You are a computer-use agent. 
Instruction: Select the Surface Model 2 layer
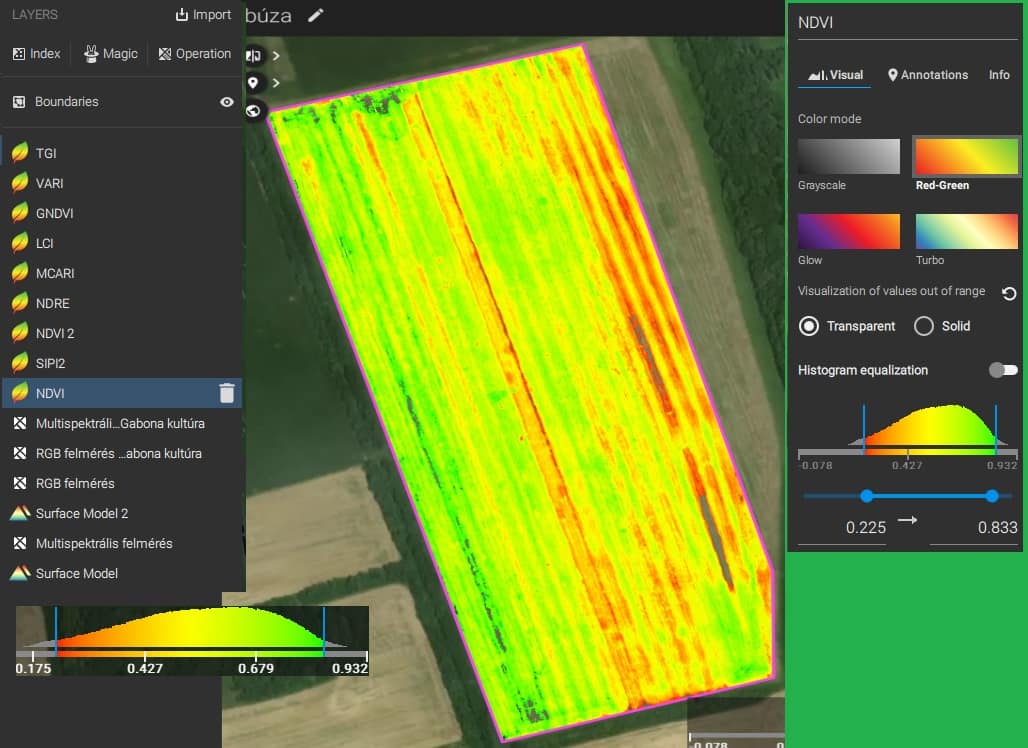pos(82,513)
